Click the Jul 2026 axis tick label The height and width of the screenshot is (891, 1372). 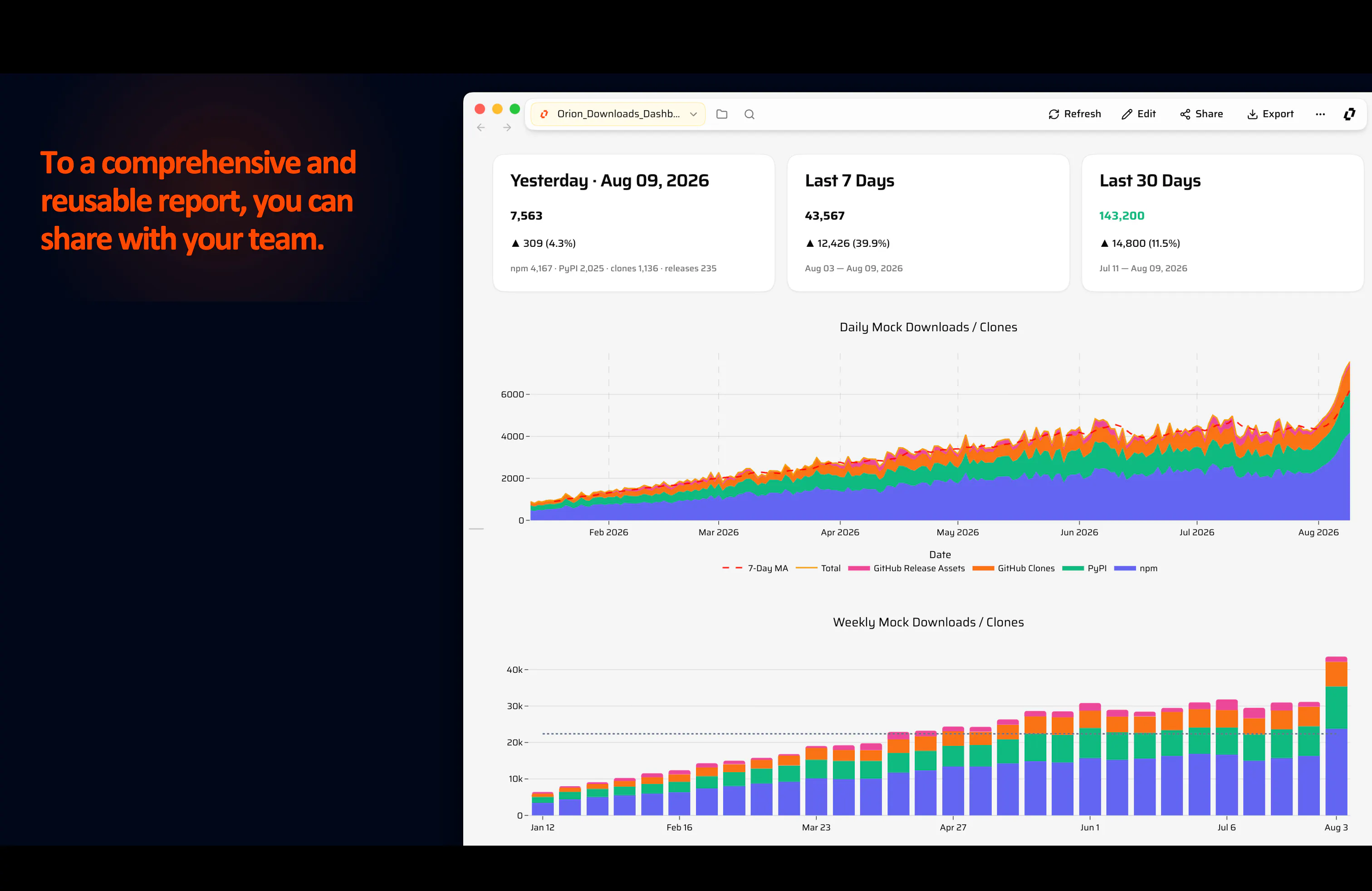(x=1197, y=533)
